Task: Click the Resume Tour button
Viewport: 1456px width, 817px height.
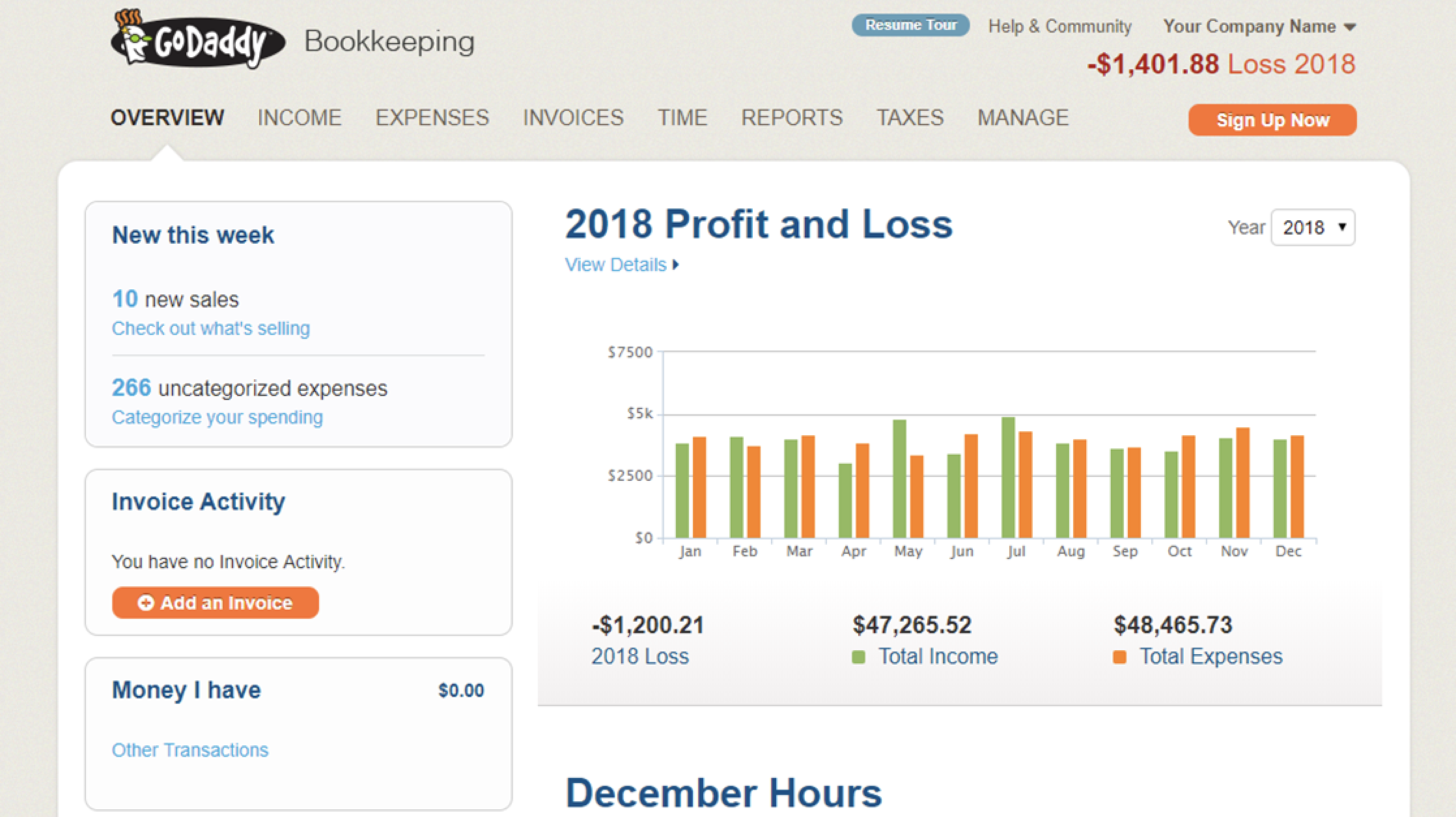Action: pyautogui.click(x=910, y=25)
